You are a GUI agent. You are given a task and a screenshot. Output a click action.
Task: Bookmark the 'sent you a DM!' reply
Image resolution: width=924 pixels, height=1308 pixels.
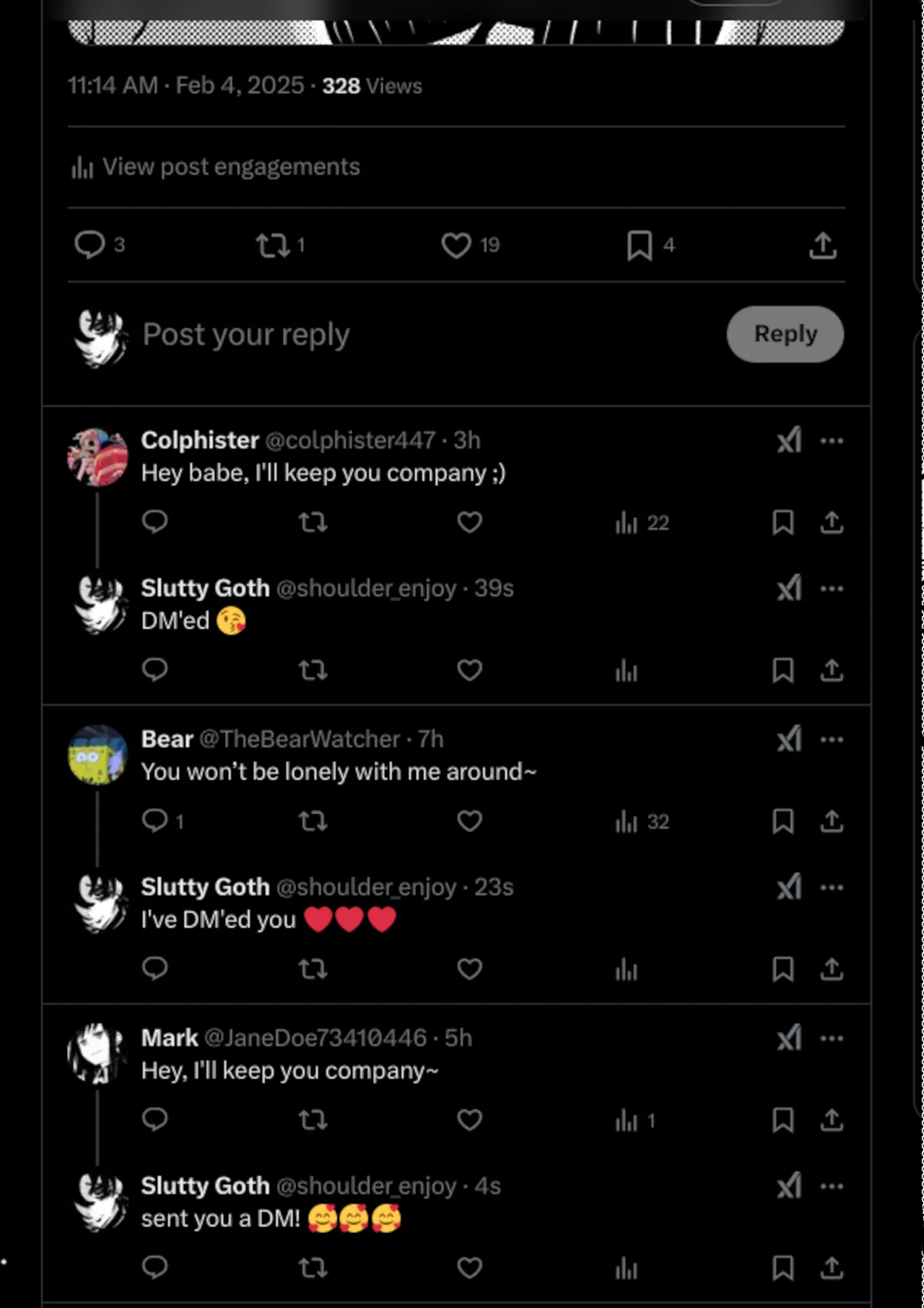pos(783,1268)
